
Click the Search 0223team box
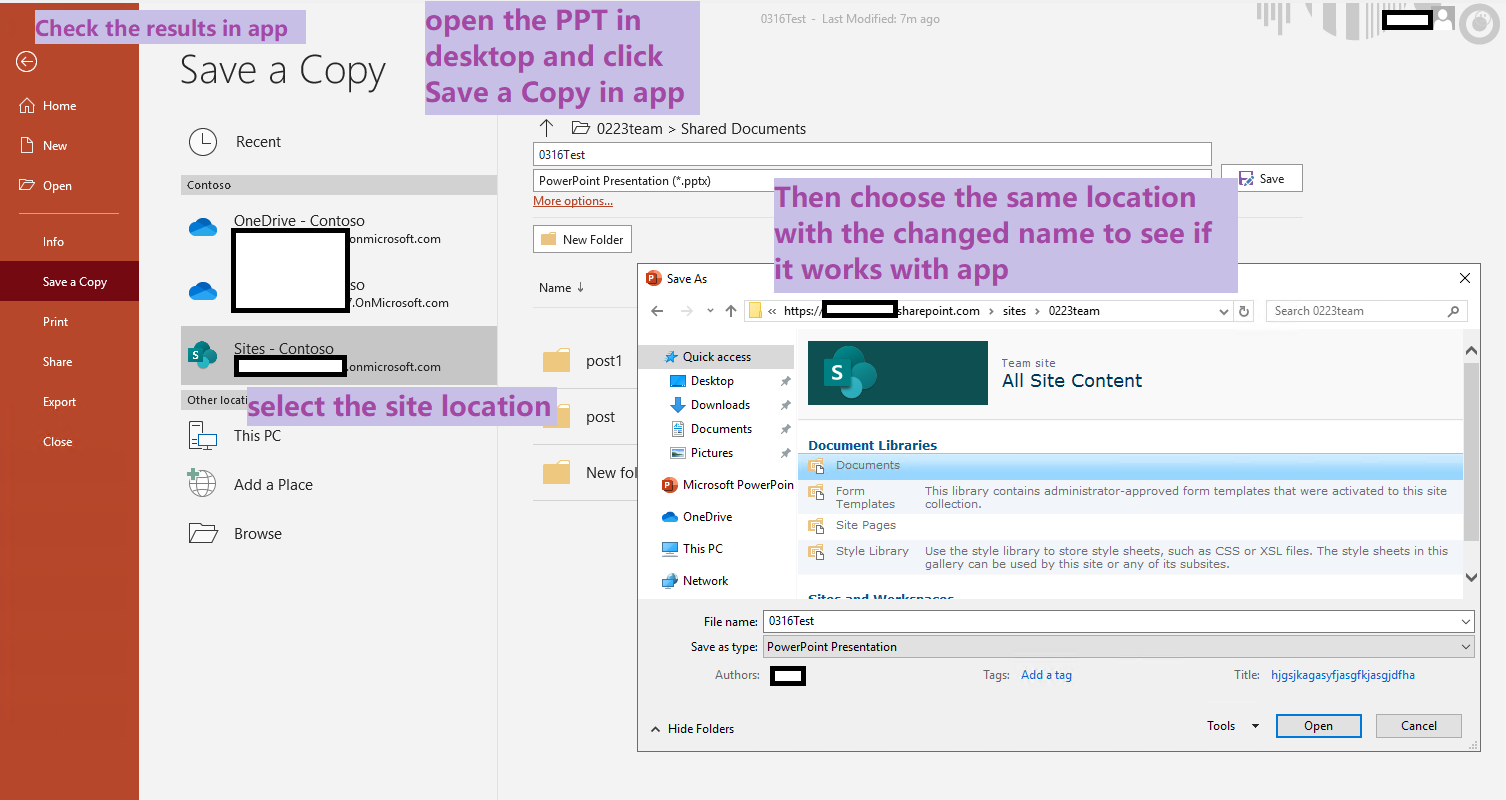(x=1367, y=311)
